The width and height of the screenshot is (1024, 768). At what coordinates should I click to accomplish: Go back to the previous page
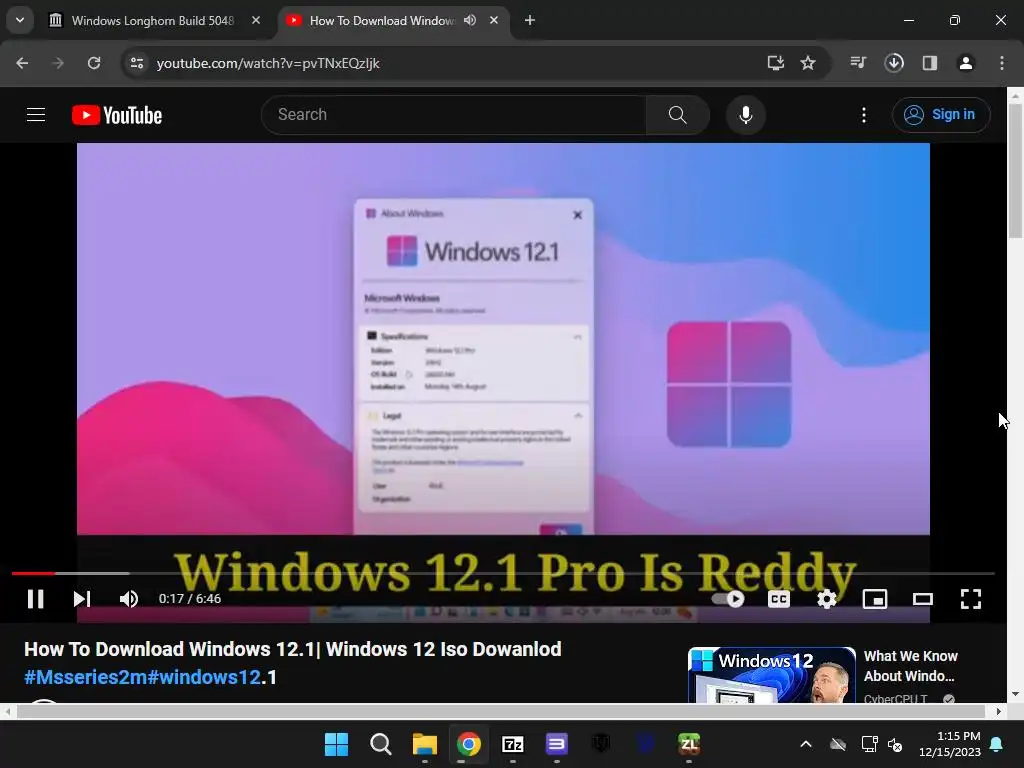tap(22, 63)
